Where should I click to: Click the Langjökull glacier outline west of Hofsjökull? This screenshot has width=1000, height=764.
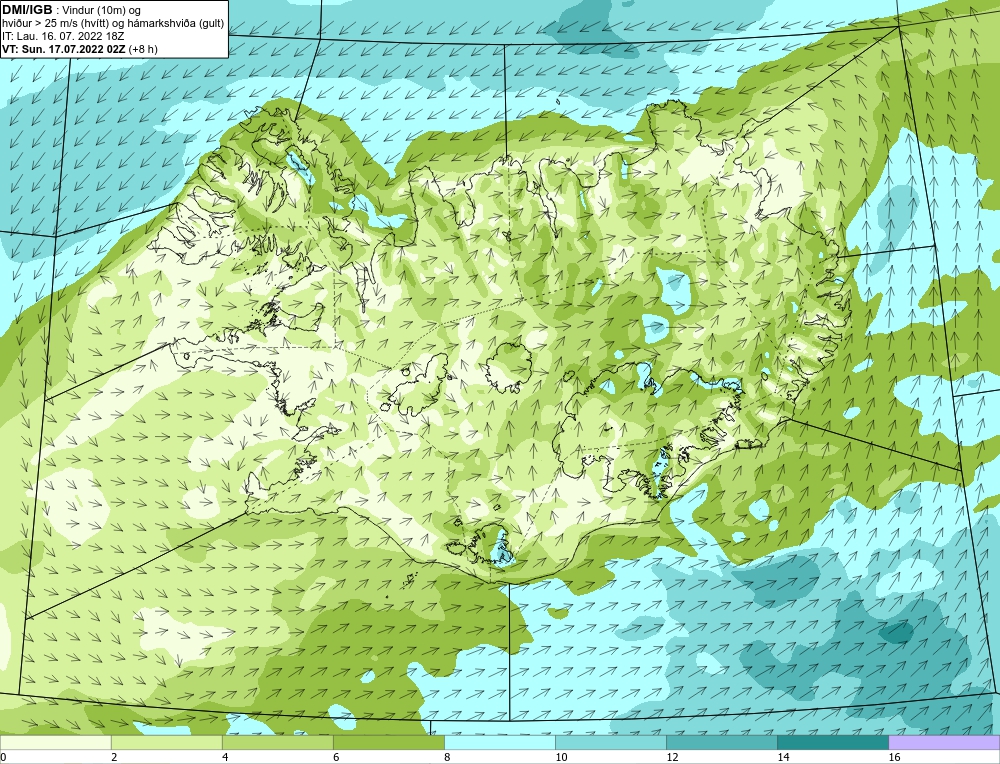[416, 385]
